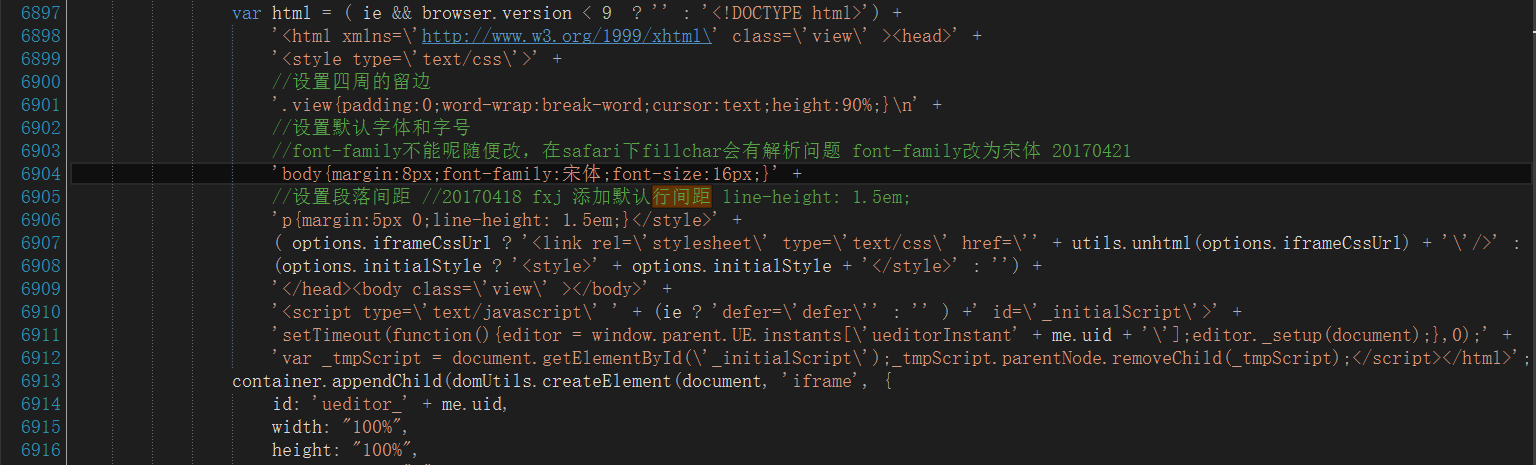The height and width of the screenshot is (465, 1536).
Task: Place cursor in '.view{padding:0' string
Action: point(596,105)
